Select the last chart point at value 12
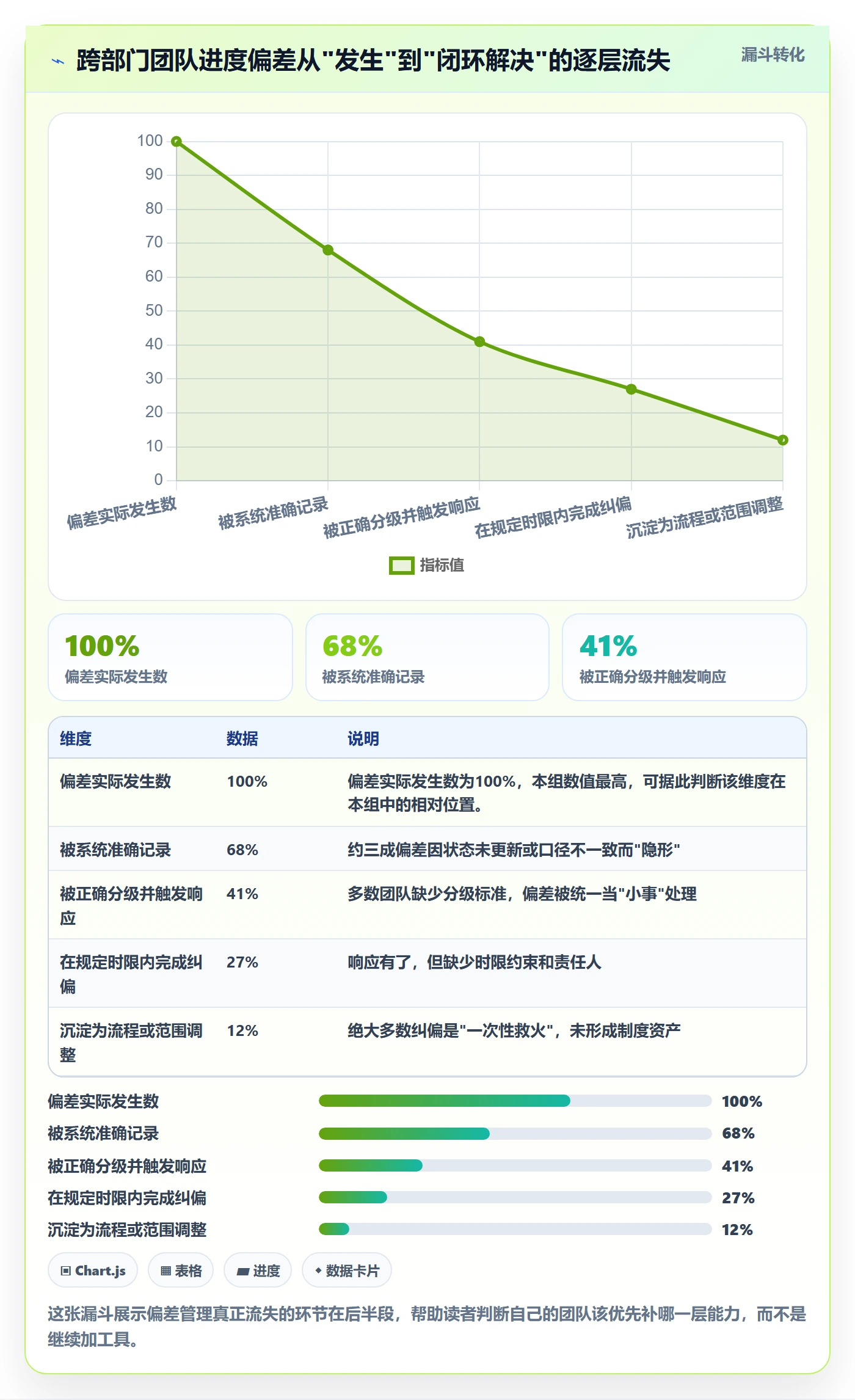Viewport: 855px width, 1400px height. (783, 440)
